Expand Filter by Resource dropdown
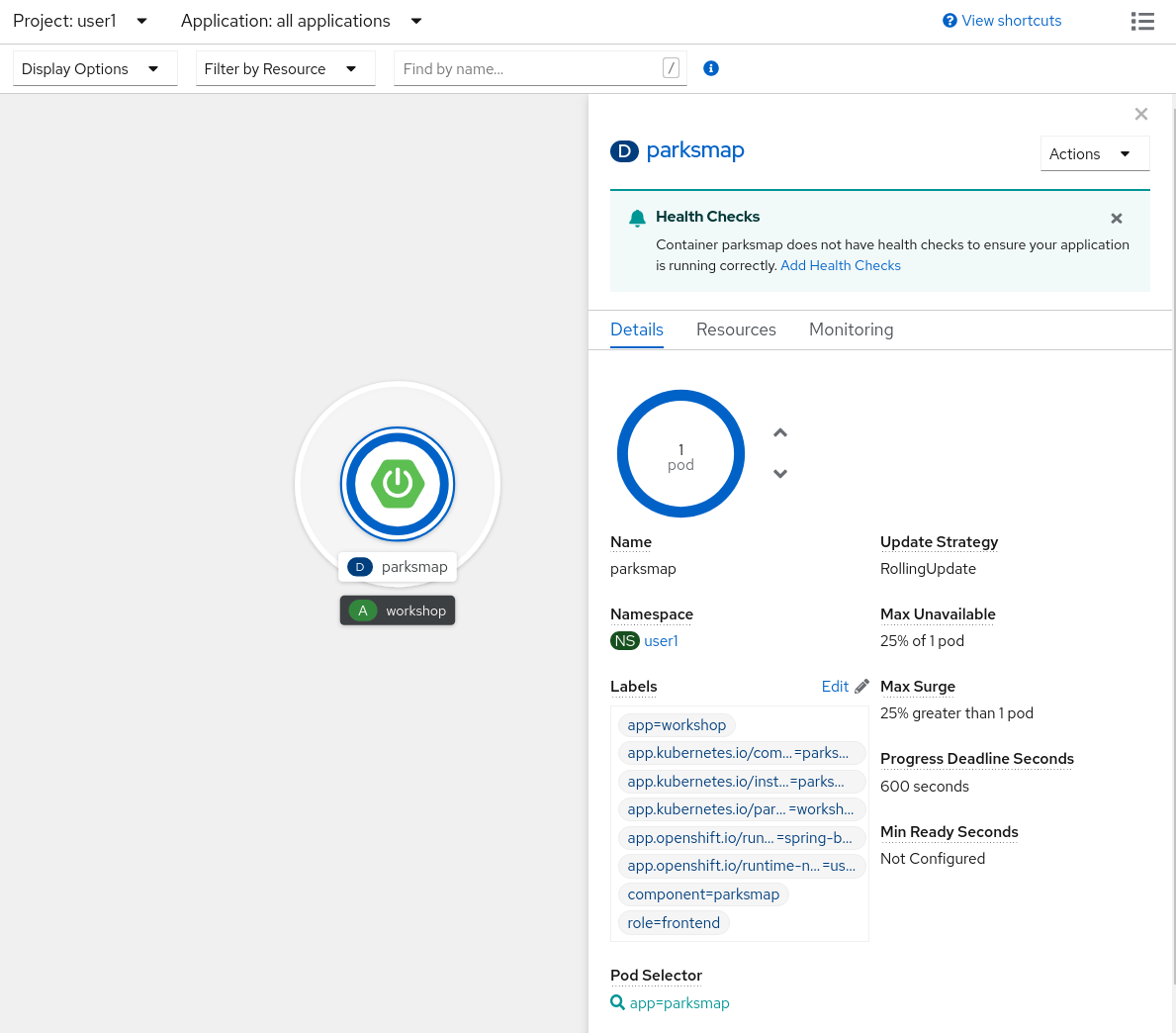Viewport: 1176px width, 1033px height. click(285, 68)
